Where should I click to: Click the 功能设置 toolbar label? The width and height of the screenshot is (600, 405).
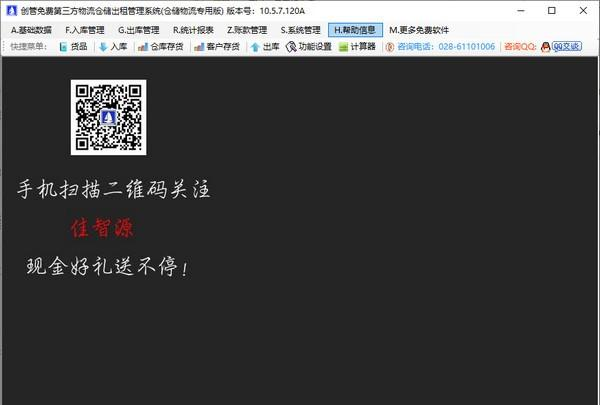point(315,47)
